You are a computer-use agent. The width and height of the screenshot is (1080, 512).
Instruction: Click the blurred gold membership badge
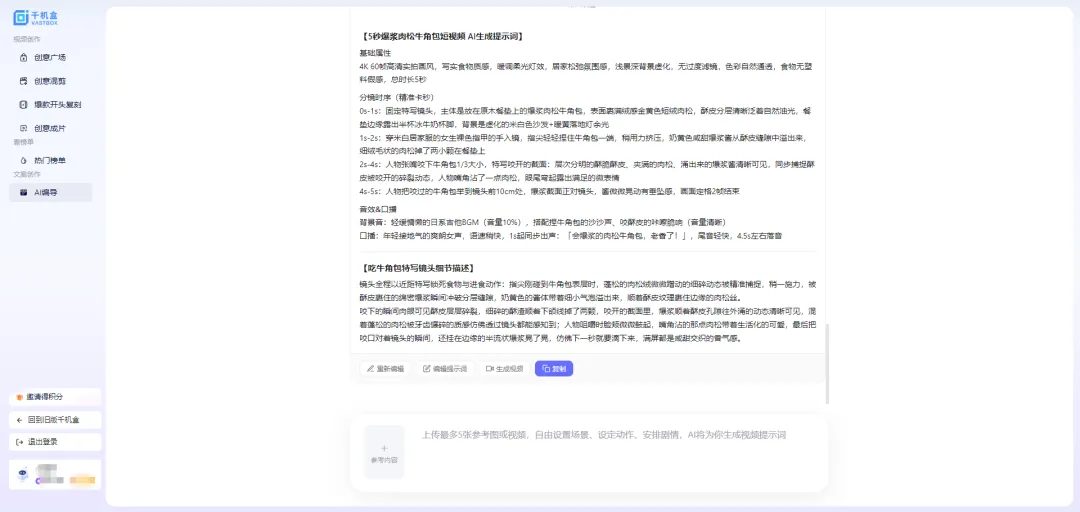[x=82, y=479]
